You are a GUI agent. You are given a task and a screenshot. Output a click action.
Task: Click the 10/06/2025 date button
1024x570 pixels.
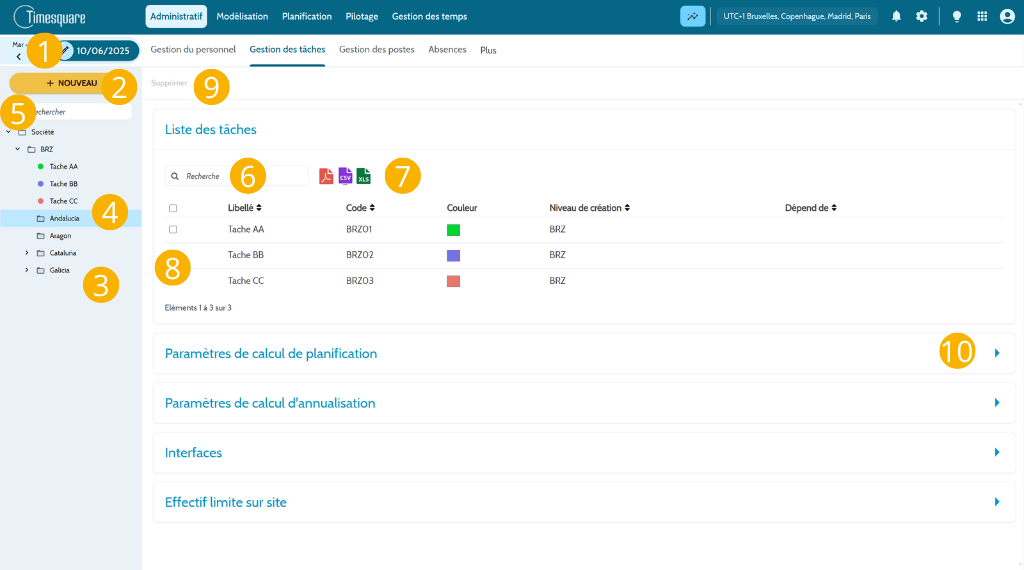98,50
